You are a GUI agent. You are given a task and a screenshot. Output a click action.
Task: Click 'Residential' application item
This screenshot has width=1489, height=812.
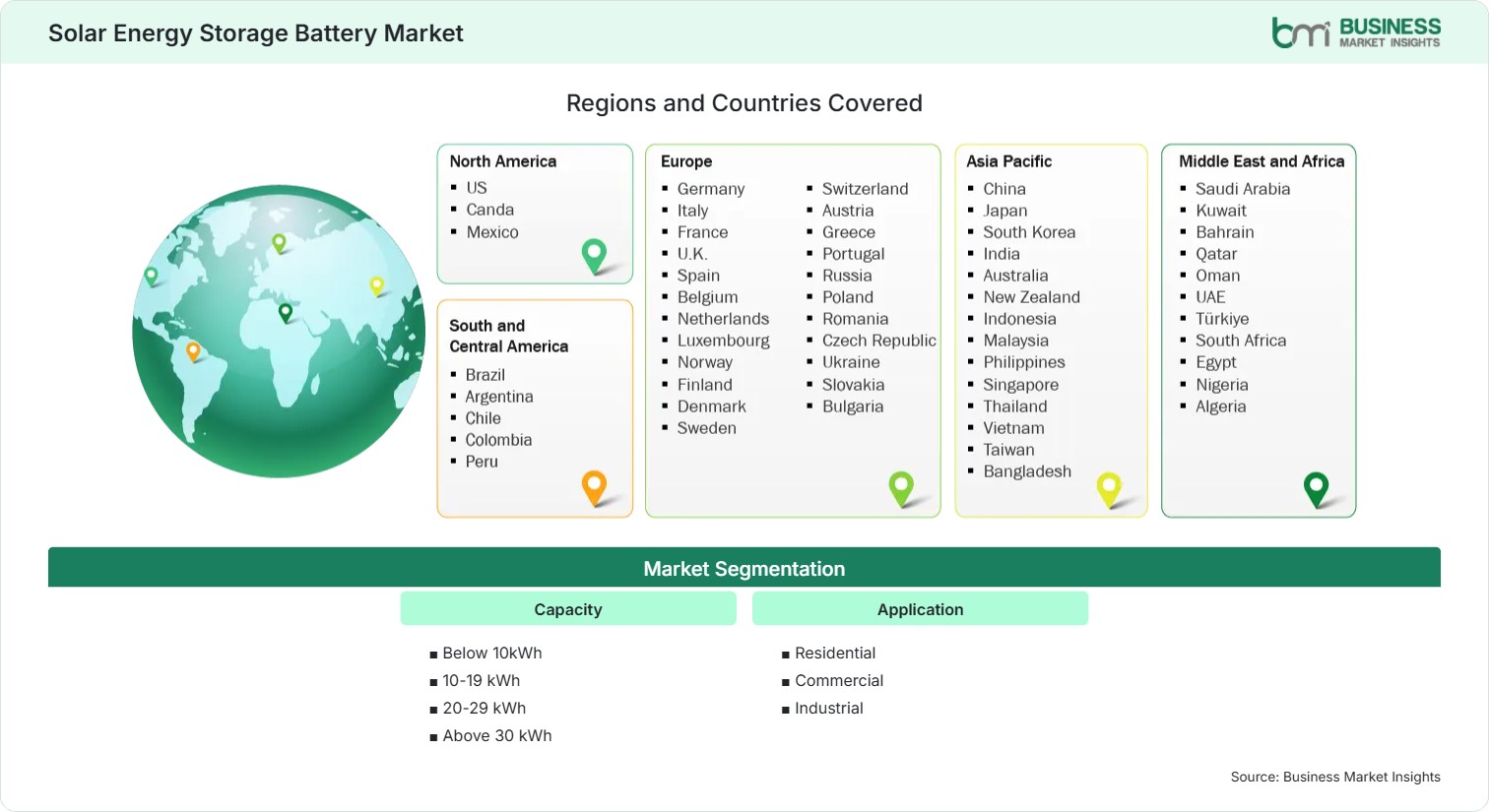(x=835, y=654)
